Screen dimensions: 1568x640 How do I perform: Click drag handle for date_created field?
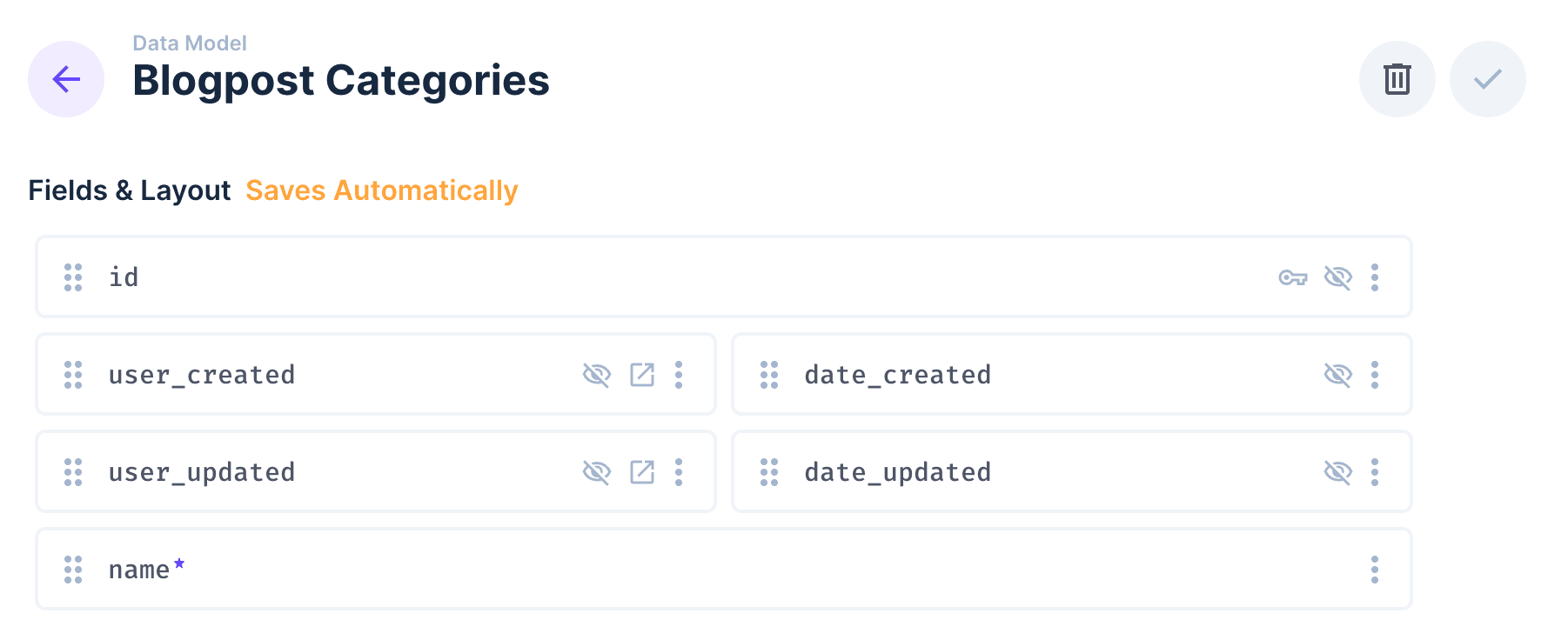pos(769,375)
